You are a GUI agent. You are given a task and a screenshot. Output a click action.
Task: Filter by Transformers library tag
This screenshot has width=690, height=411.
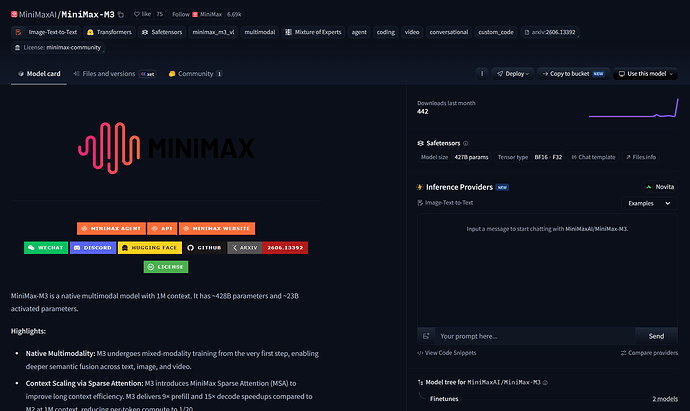coord(109,32)
